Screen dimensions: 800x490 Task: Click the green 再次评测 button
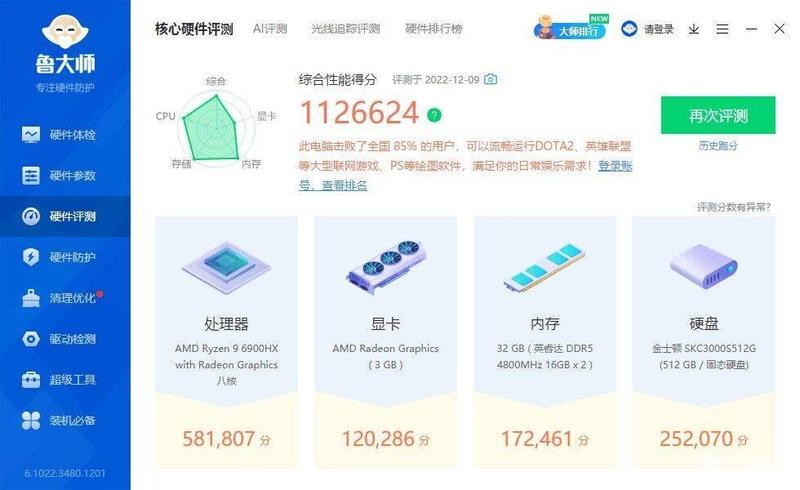[x=718, y=115]
